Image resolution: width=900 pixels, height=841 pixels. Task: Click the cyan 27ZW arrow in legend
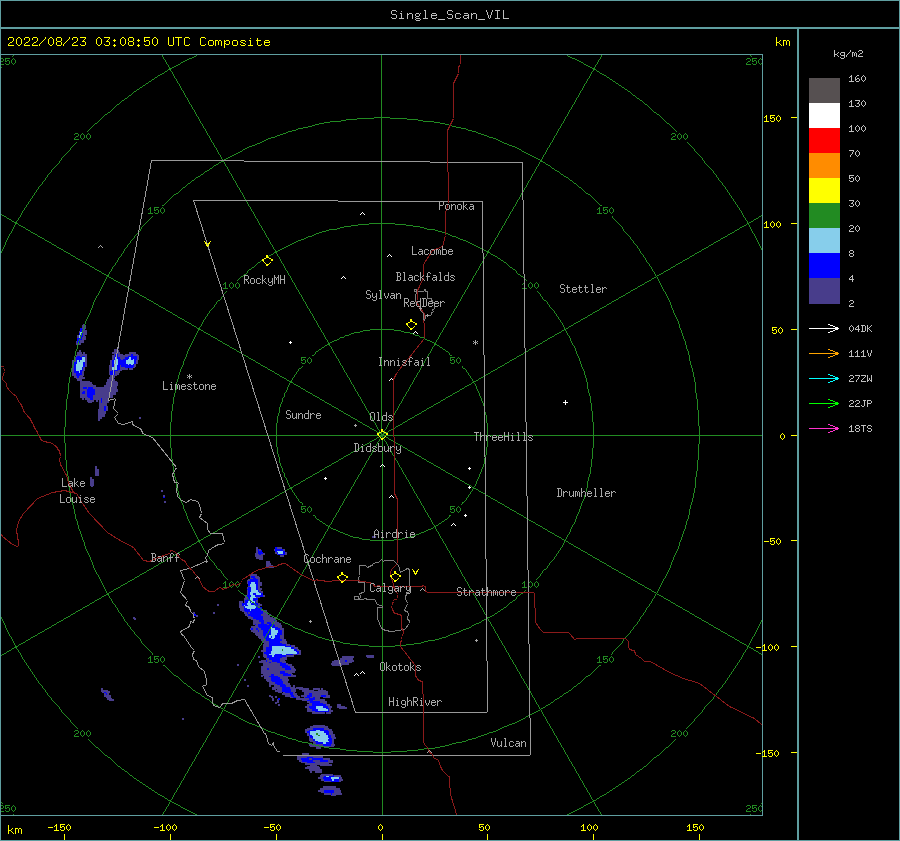tap(824, 378)
